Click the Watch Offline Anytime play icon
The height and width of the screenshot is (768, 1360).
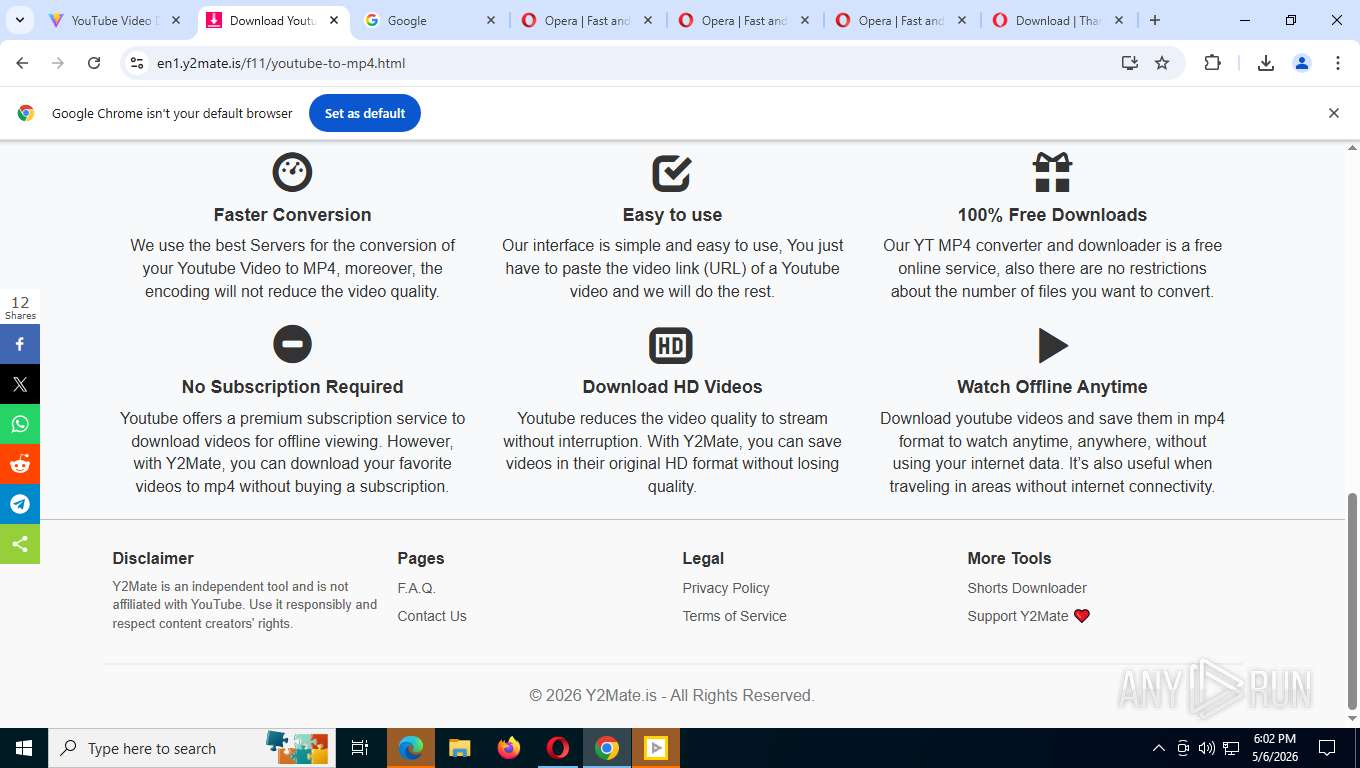coord(1052,345)
